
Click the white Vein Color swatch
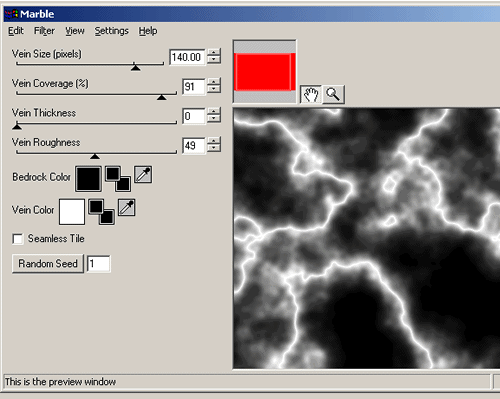(72, 212)
